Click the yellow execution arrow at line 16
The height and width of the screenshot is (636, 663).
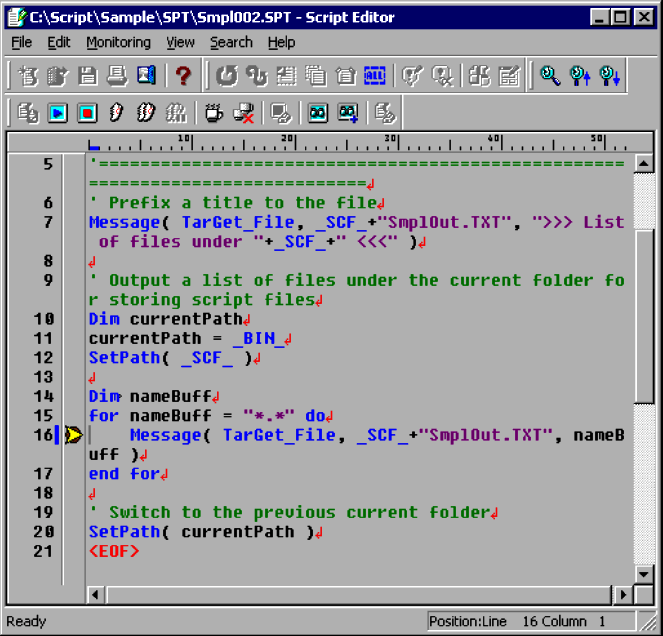pyautogui.click(x=74, y=435)
